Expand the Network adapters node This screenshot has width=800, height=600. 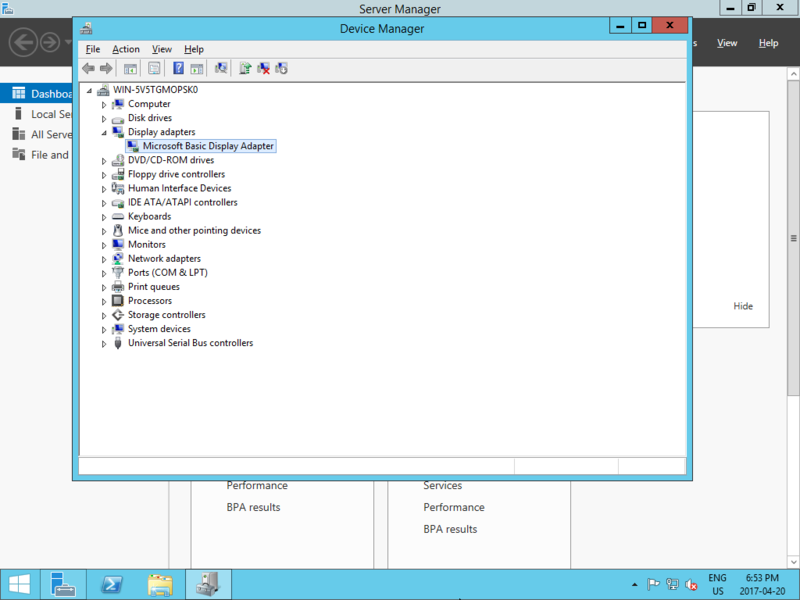104,259
